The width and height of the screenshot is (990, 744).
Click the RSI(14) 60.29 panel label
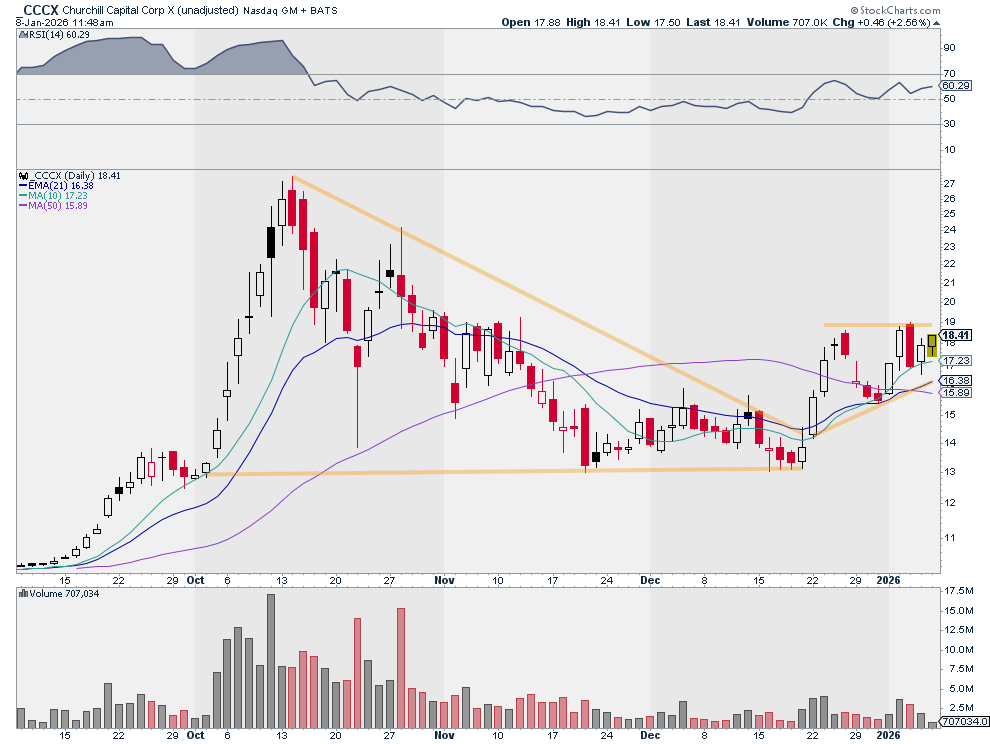pyautogui.click(x=59, y=35)
